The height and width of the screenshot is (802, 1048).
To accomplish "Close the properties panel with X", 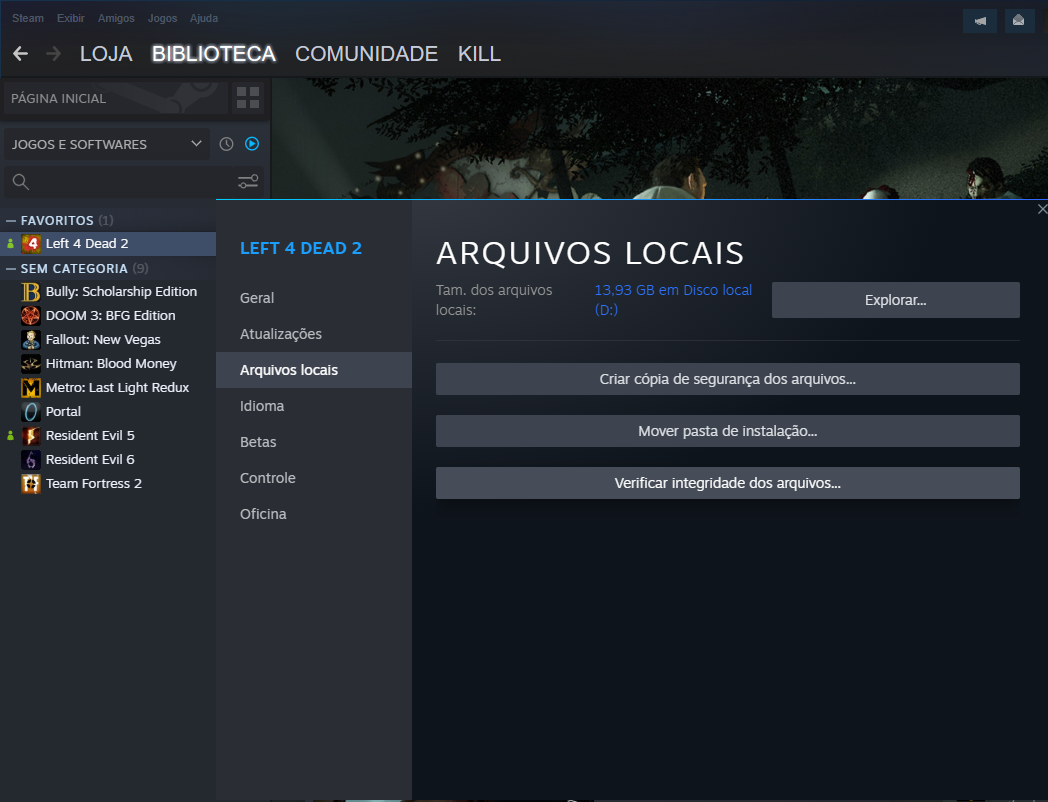I will tap(1042, 210).
